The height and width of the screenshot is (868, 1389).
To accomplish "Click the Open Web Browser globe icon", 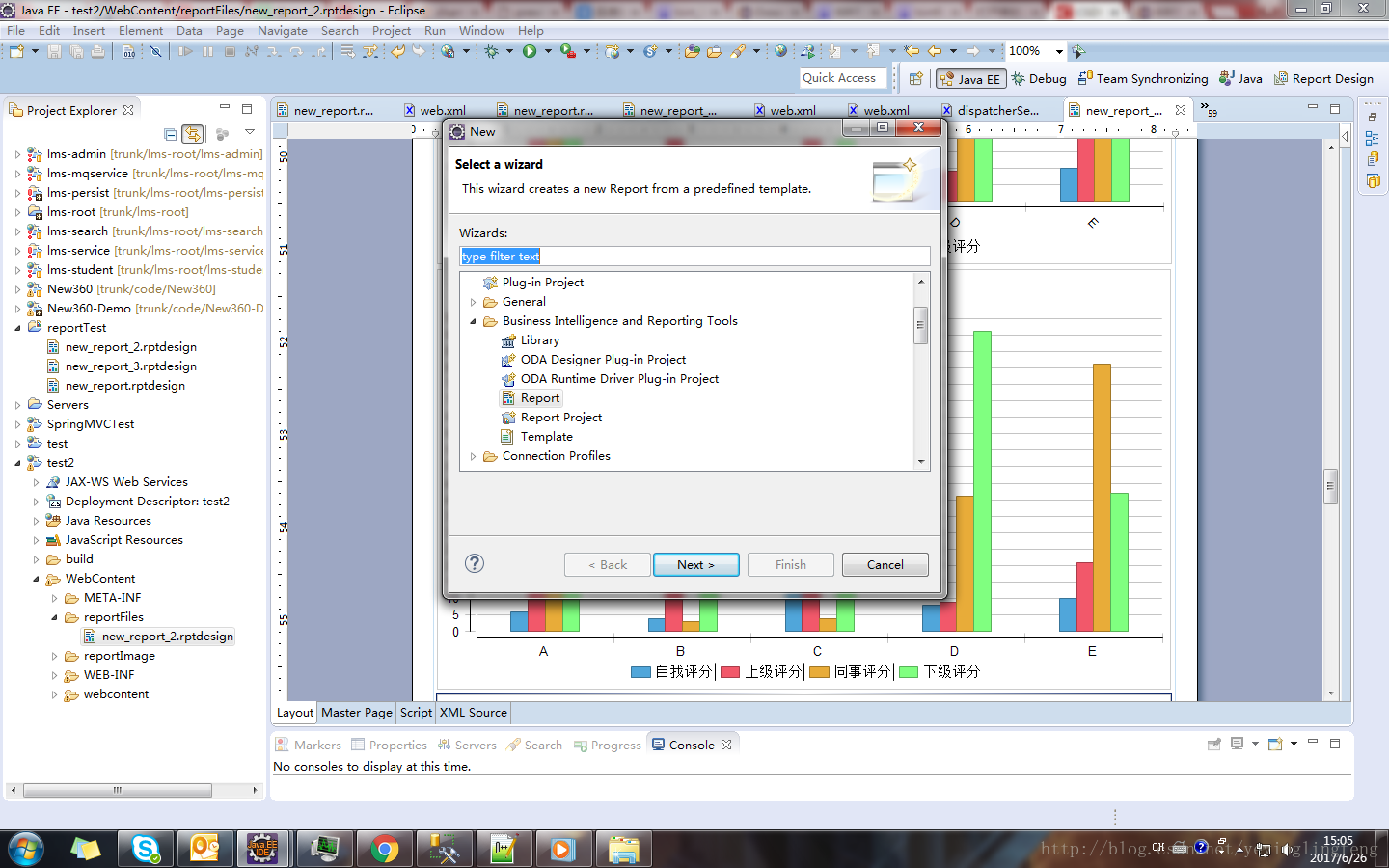I will click(x=780, y=51).
